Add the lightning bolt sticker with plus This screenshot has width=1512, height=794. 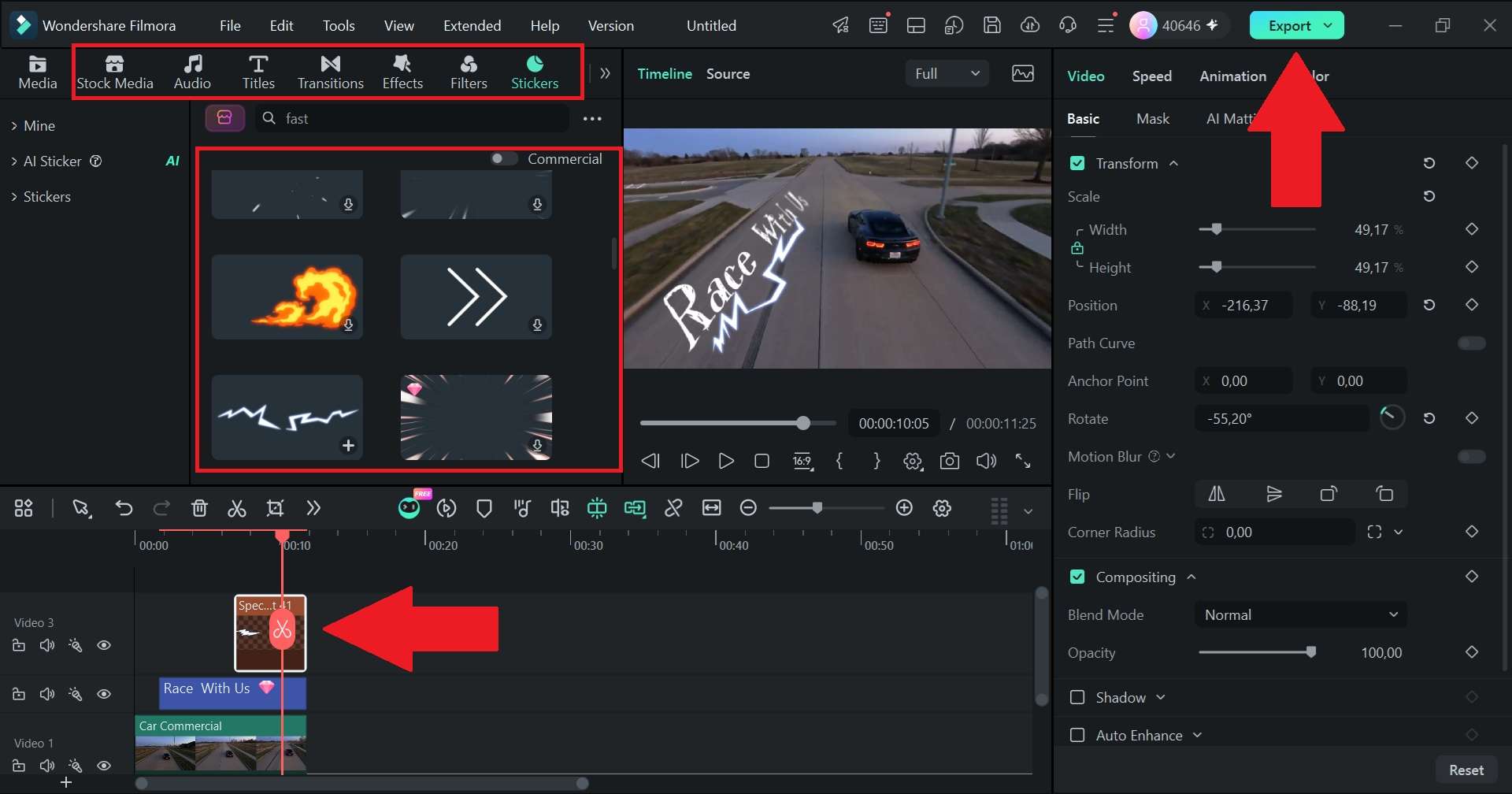(x=348, y=446)
